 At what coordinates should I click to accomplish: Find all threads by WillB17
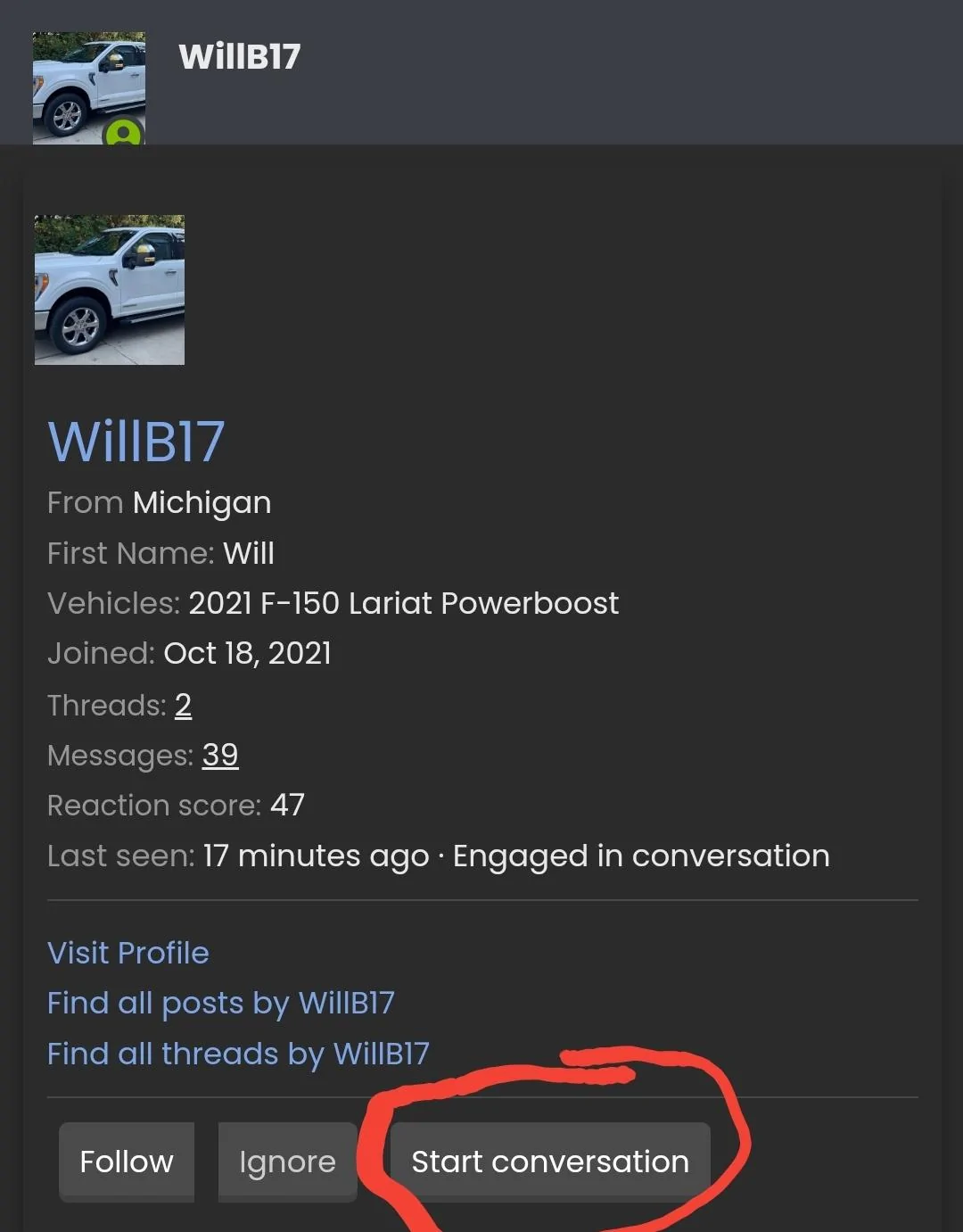[238, 1054]
